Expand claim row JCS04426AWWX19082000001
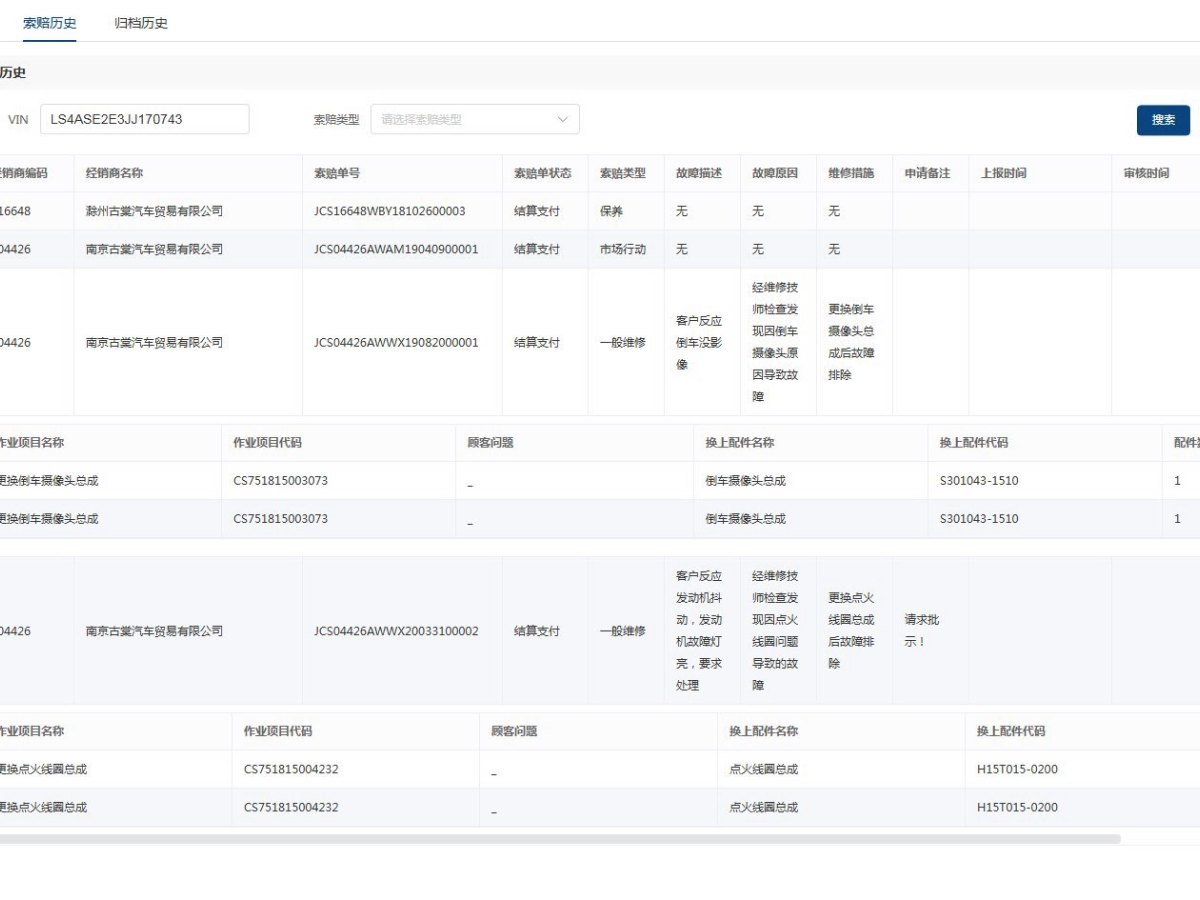Screen dimensions: 1200x900 pyautogui.click(x=396, y=342)
